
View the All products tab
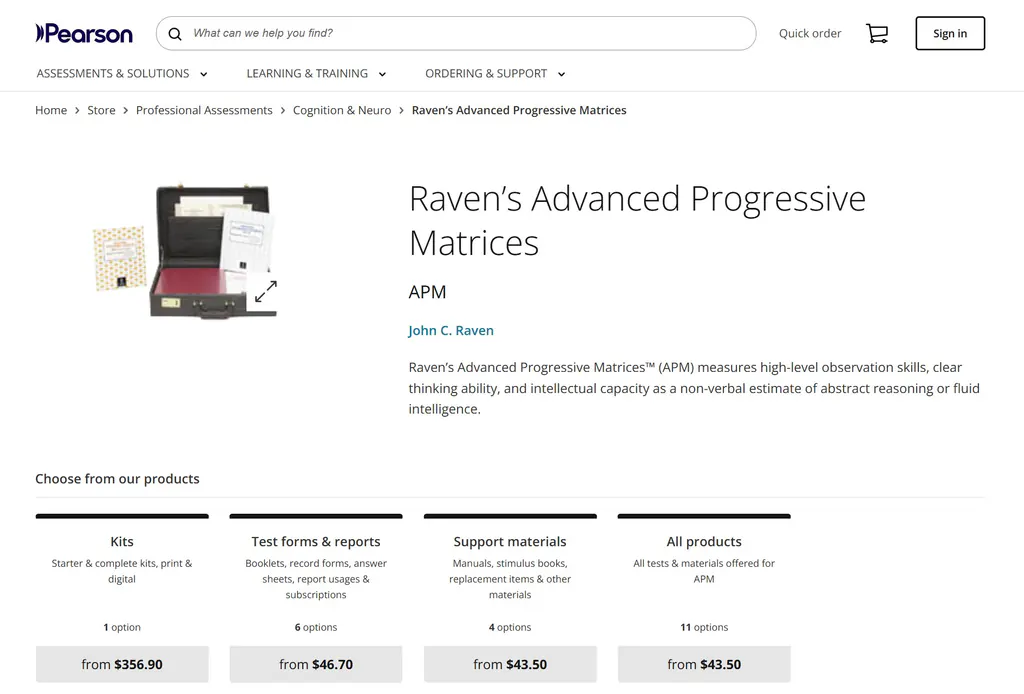(x=704, y=541)
